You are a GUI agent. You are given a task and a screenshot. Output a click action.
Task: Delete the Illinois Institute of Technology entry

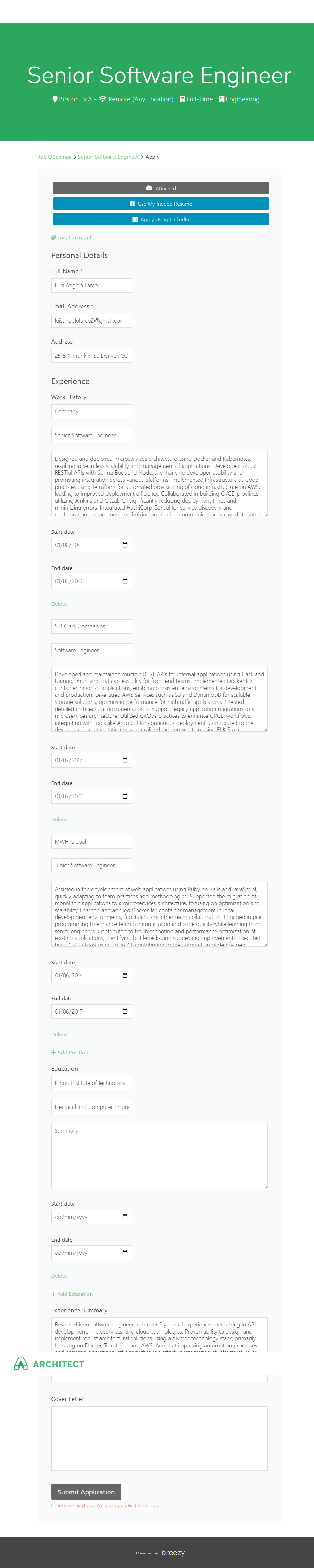pos(59,1276)
